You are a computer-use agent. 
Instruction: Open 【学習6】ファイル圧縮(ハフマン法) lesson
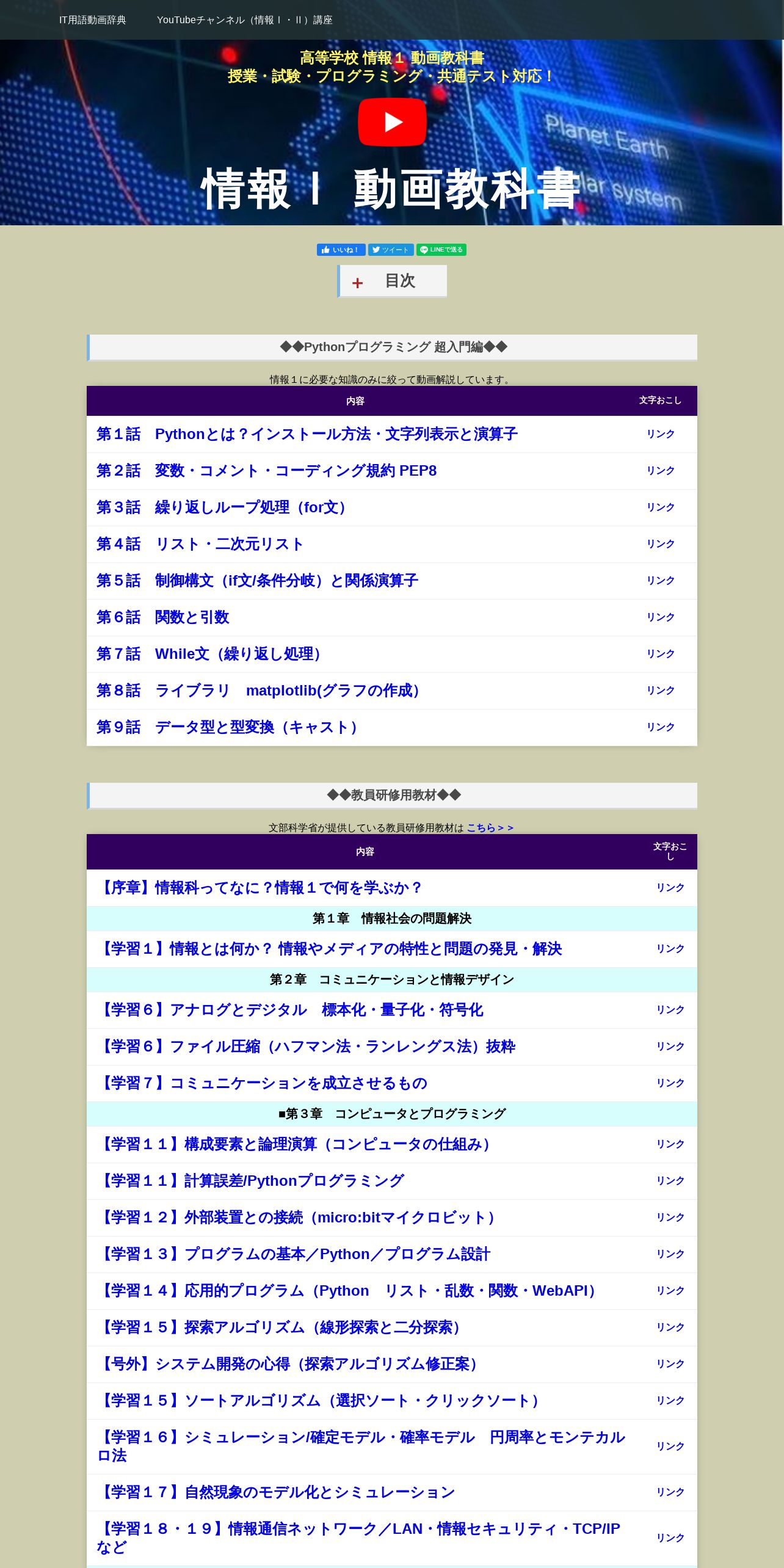pyautogui.click(x=306, y=1047)
